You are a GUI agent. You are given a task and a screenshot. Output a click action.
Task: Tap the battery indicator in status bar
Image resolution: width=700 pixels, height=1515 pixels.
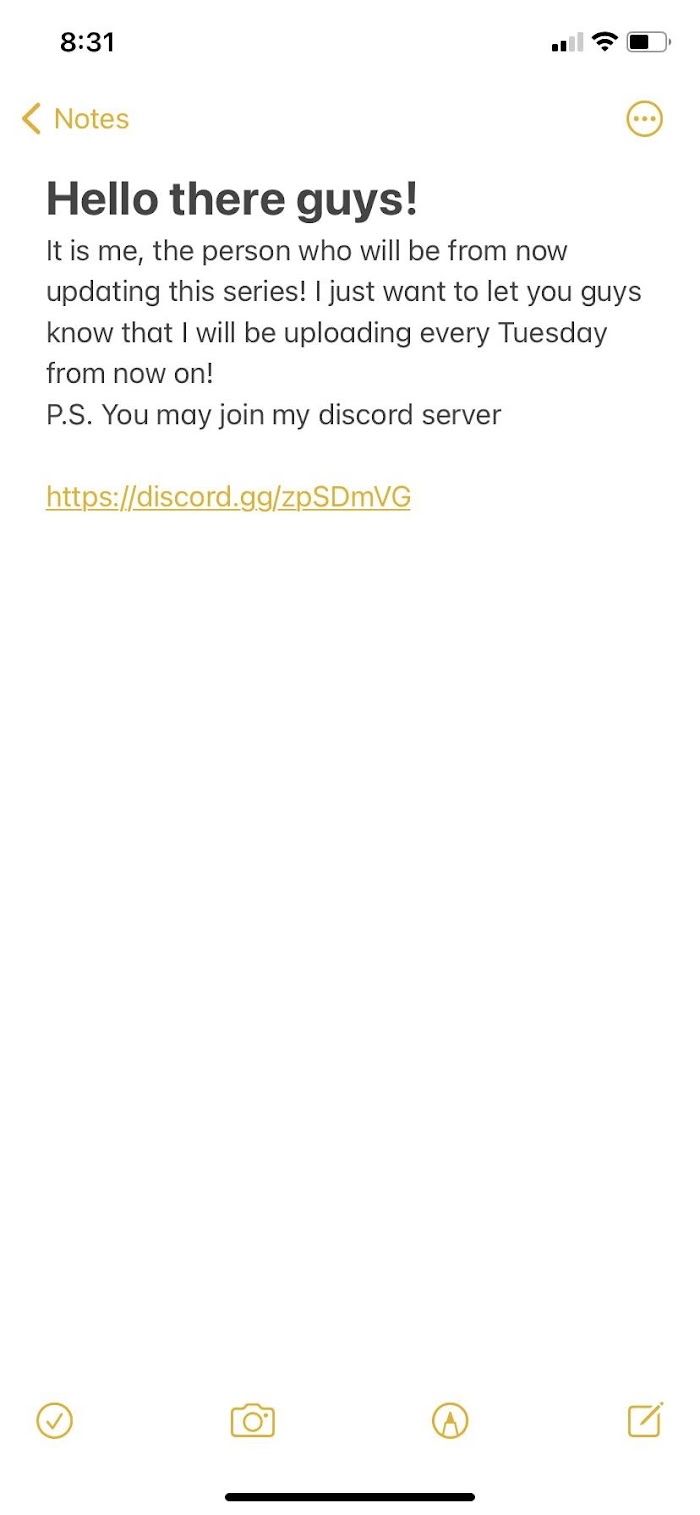click(649, 42)
